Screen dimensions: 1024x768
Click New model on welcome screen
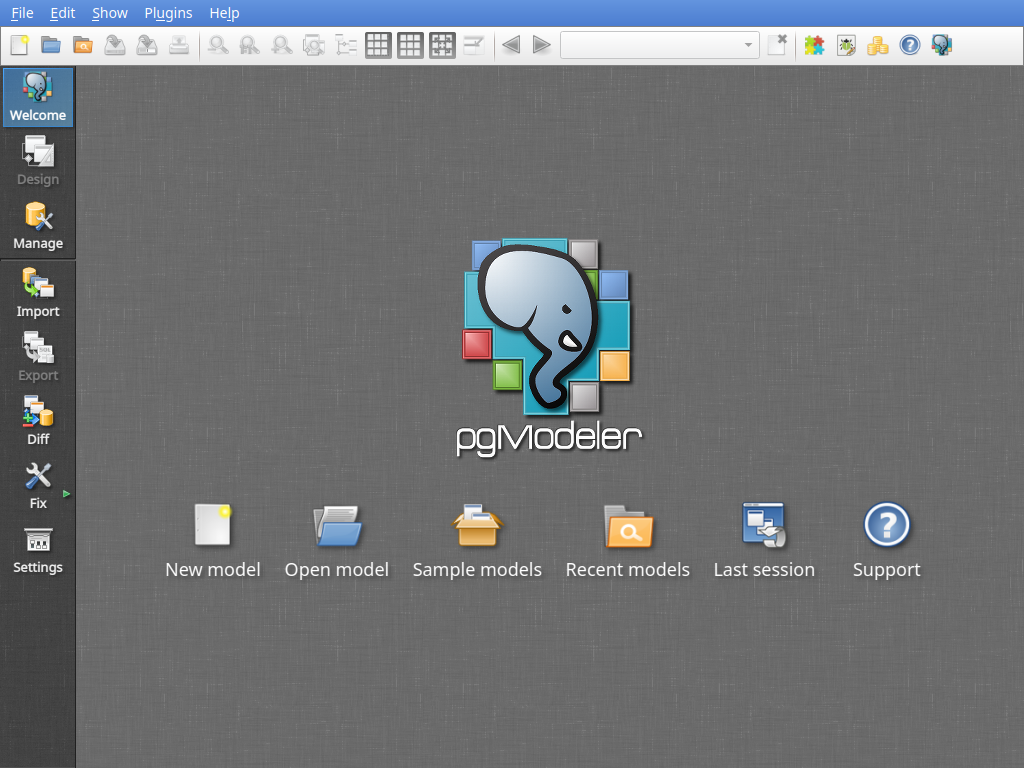pyautogui.click(x=213, y=540)
